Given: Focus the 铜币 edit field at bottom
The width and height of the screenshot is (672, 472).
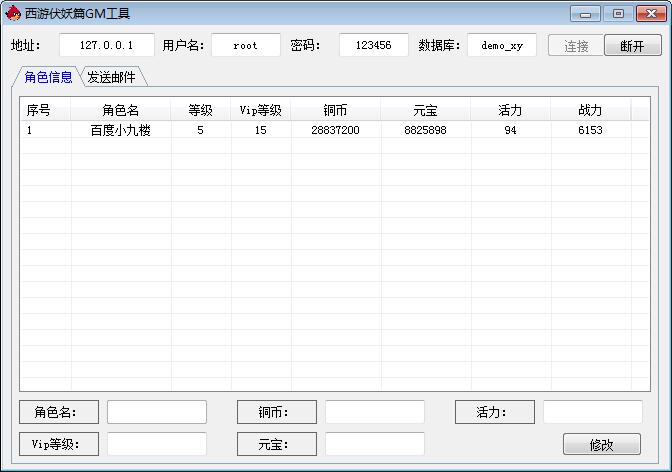Looking at the screenshot, I should [x=374, y=412].
